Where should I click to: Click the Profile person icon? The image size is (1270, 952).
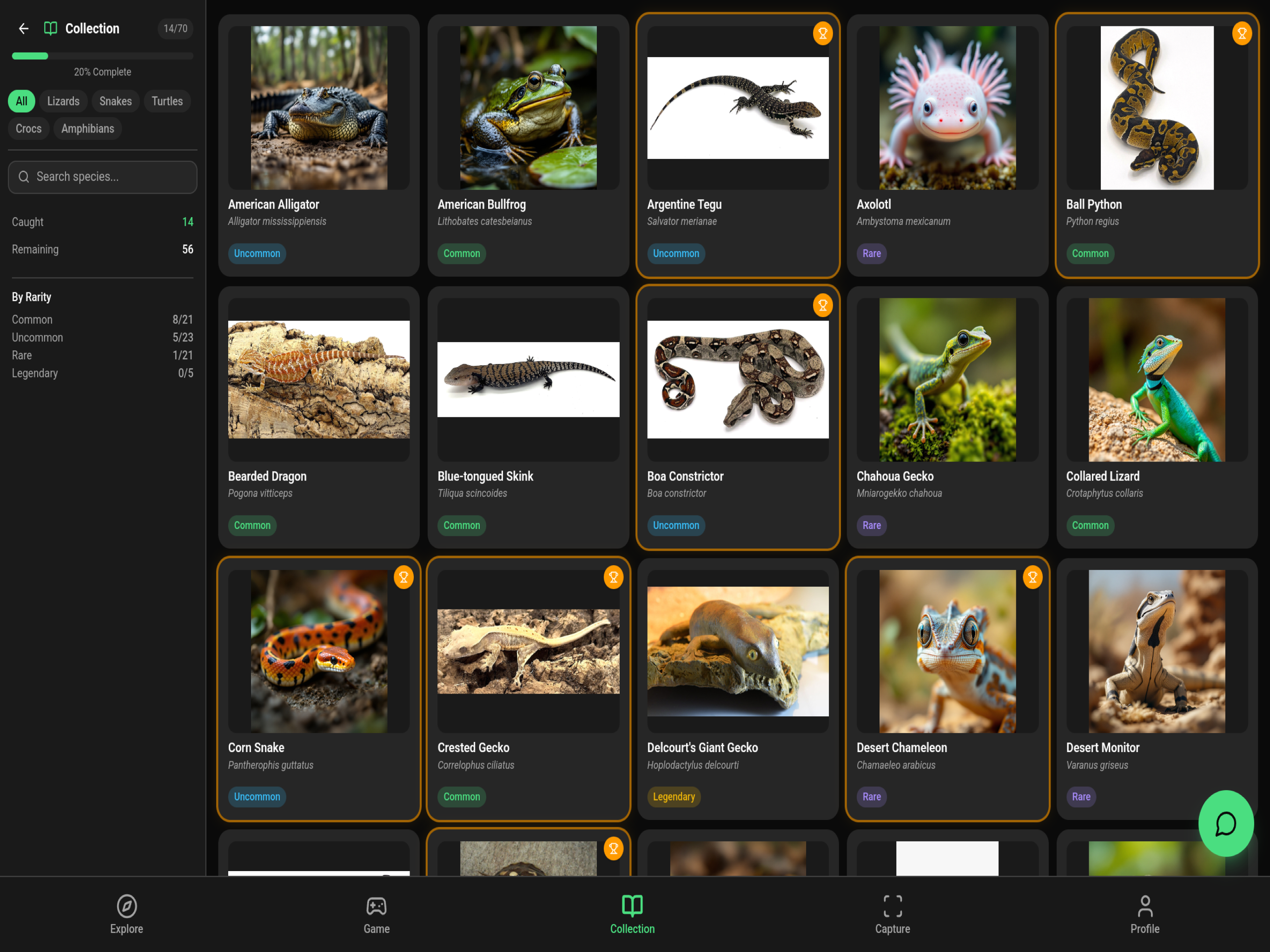click(x=1144, y=906)
